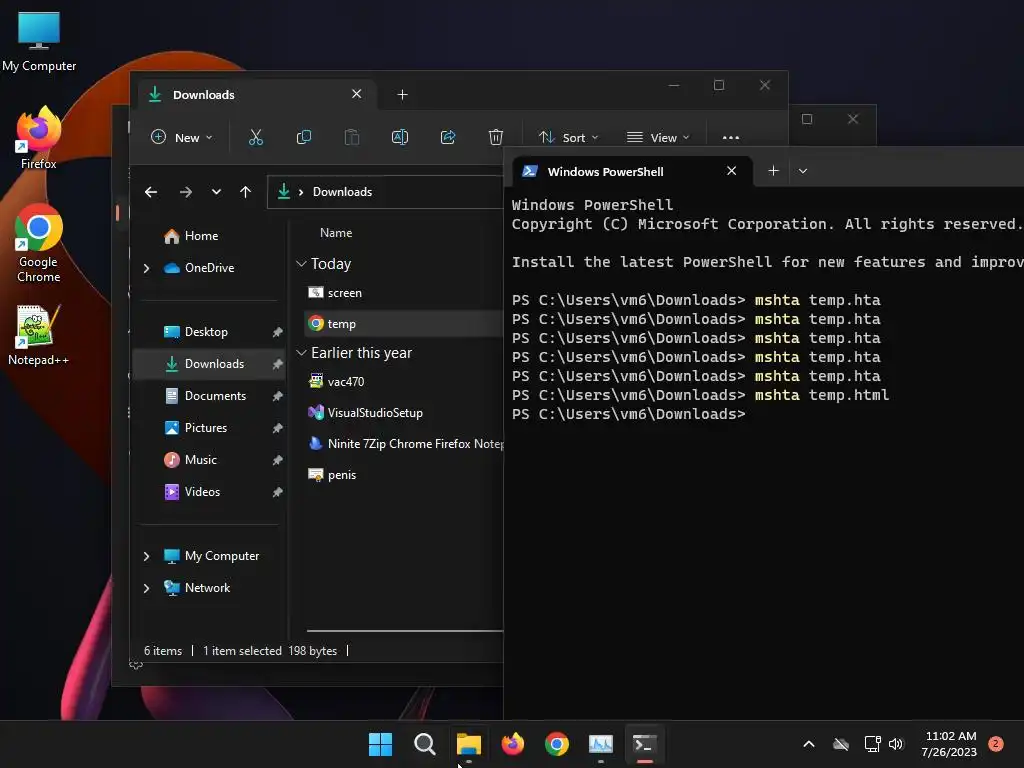The height and width of the screenshot is (768, 1024).
Task: Click the Delete trash icon in Explorer
Action: pyautogui.click(x=496, y=137)
